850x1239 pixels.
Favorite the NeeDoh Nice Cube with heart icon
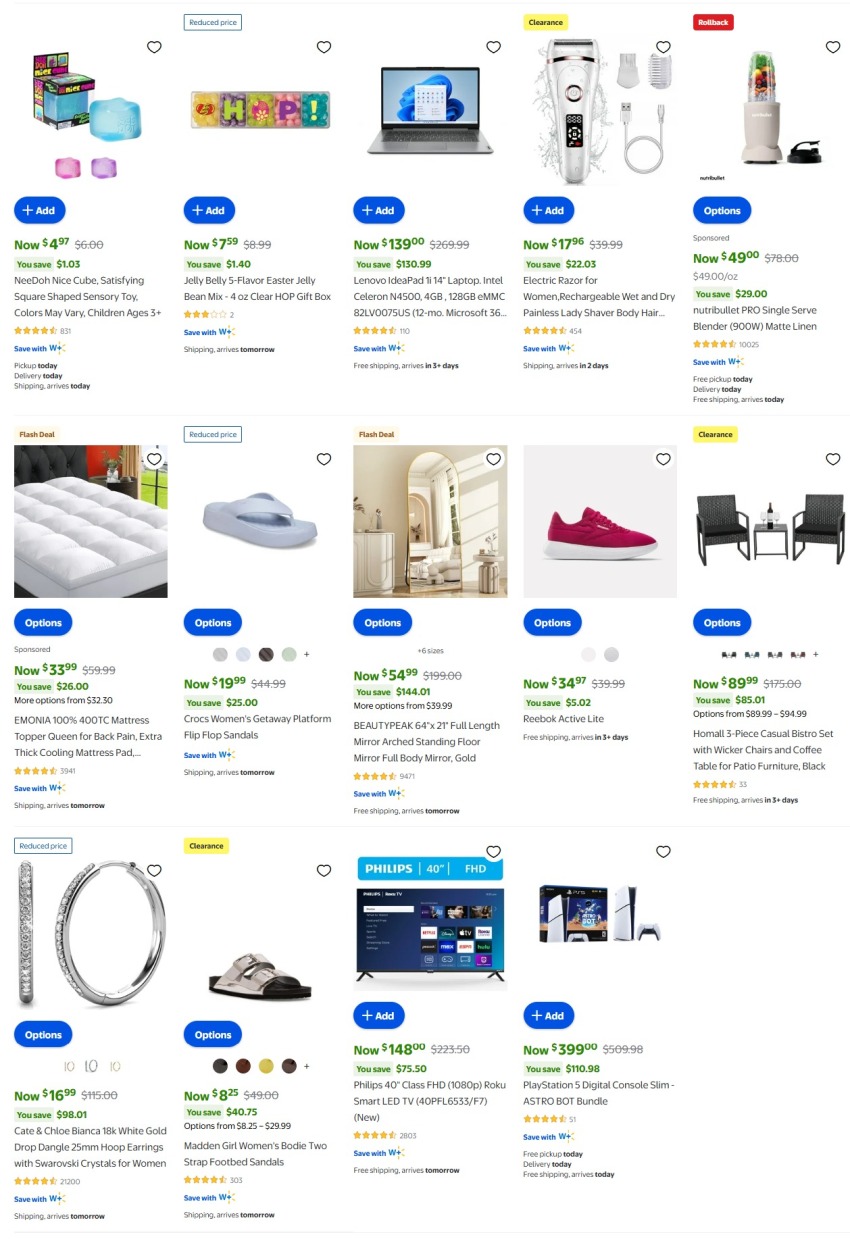pos(154,47)
